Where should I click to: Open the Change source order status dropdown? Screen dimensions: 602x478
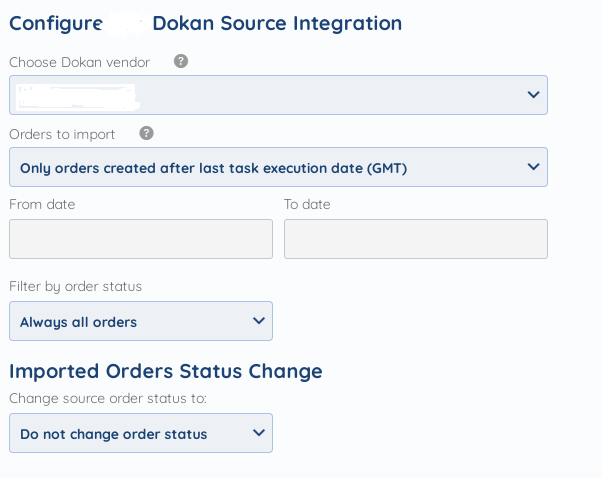click(141, 433)
